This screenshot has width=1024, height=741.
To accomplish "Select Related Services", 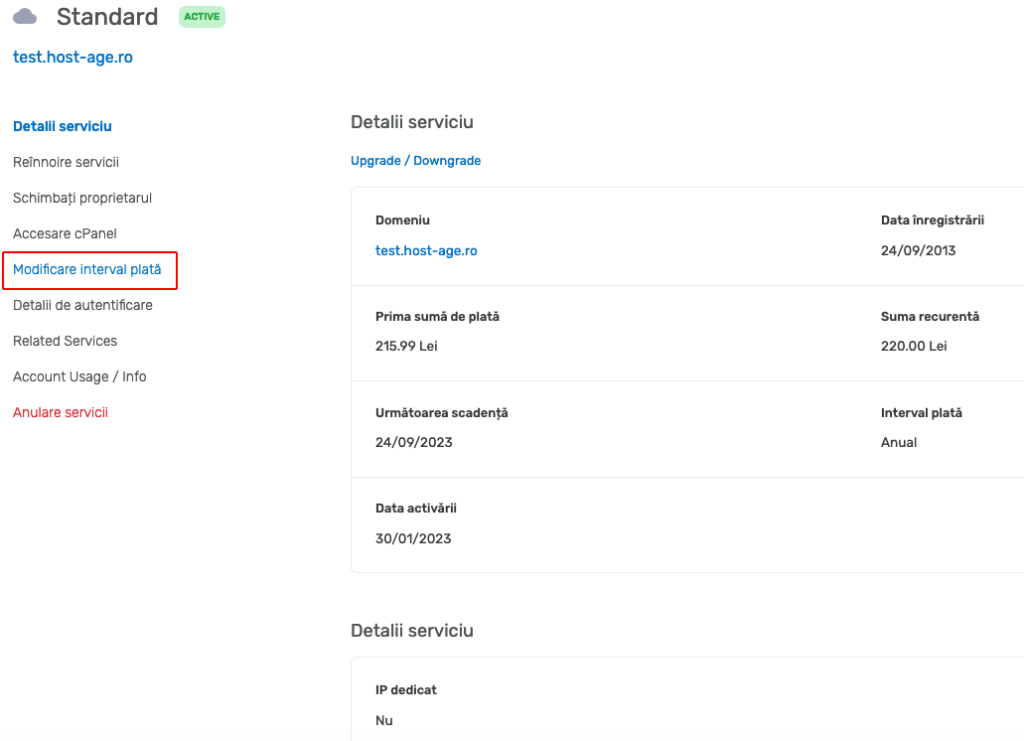I will tap(64, 340).
